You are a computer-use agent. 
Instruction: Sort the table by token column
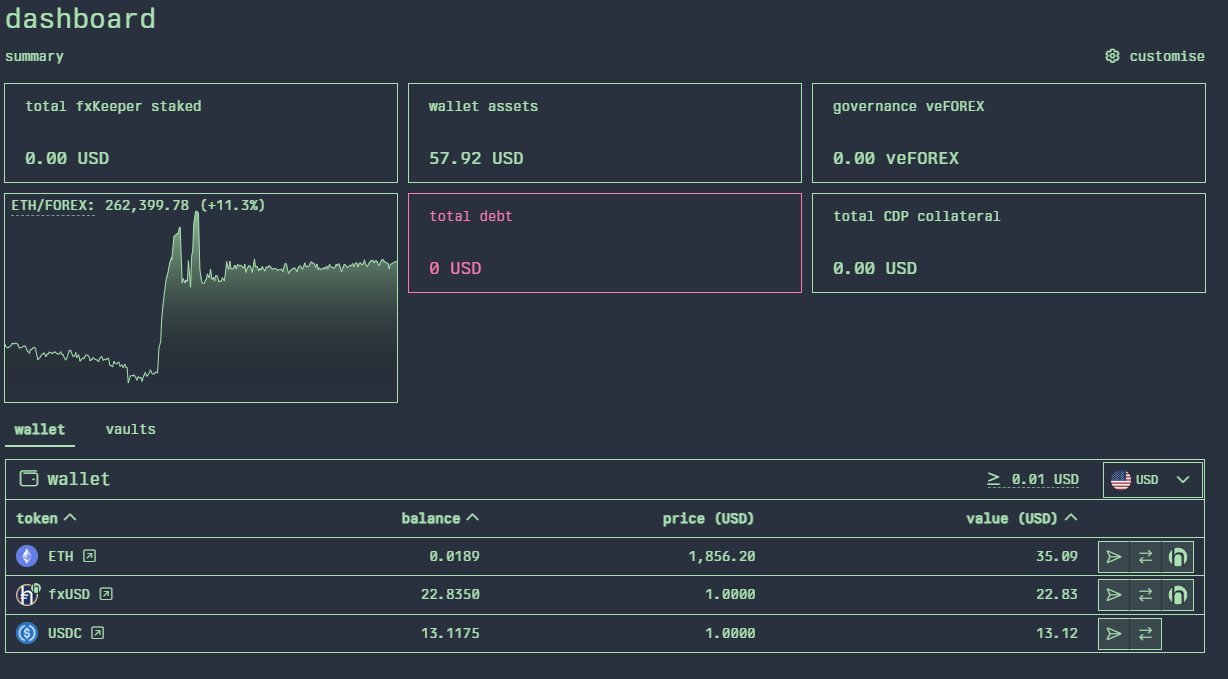pyautogui.click(x=46, y=518)
